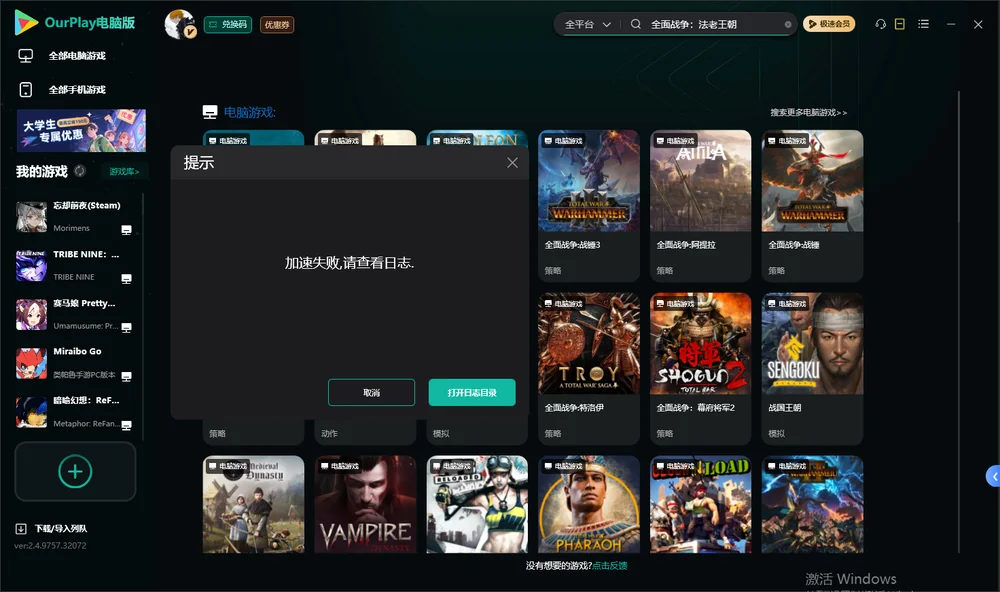Click the phone icon beside 全部手机游戏
Image resolution: width=1000 pixels, height=592 pixels.
26,89
